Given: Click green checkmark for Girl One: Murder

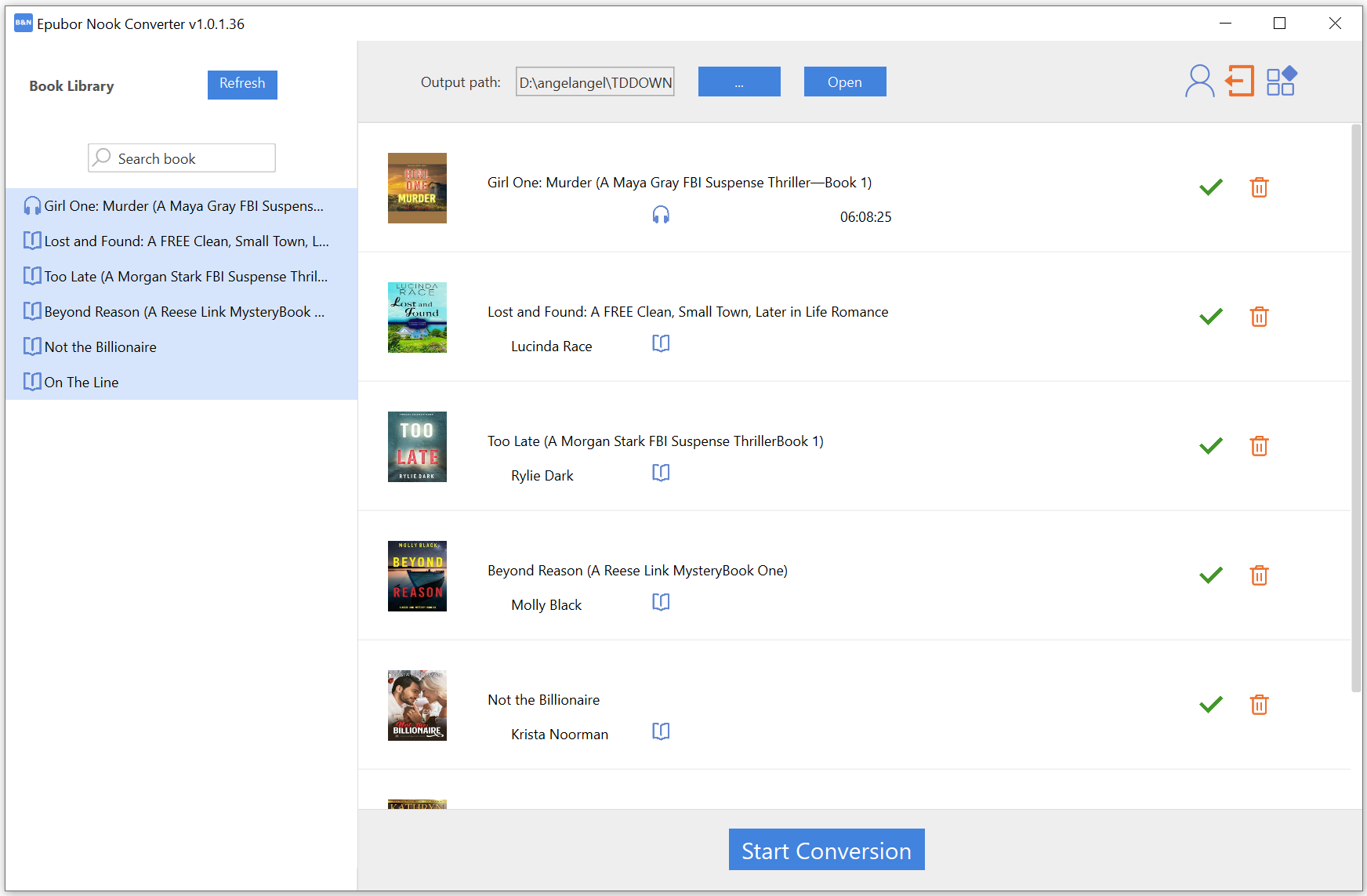Looking at the screenshot, I should pyautogui.click(x=1211, y=187).
